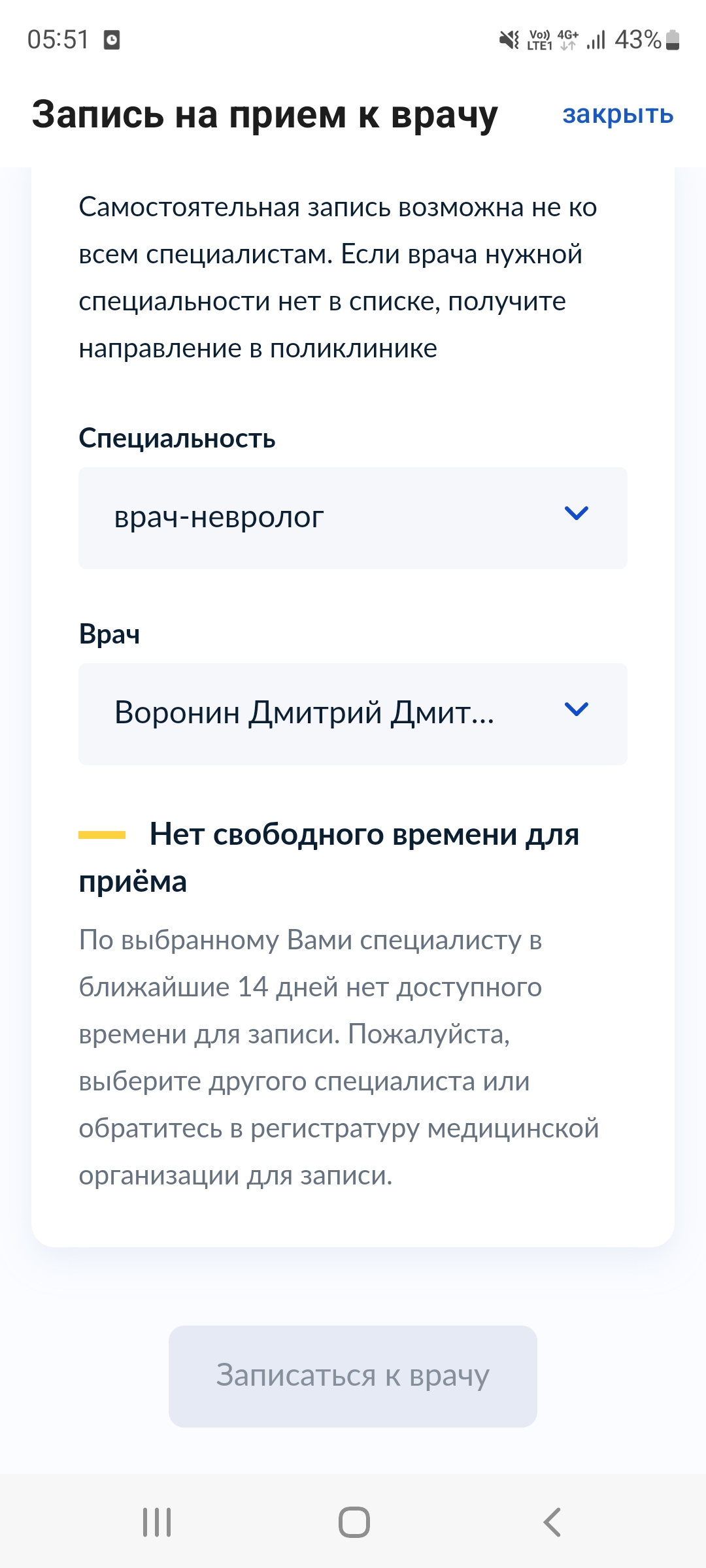Tap the muted sound status icon
Viewport: 706px width, 1568px height.
click(x=509, y=40)
